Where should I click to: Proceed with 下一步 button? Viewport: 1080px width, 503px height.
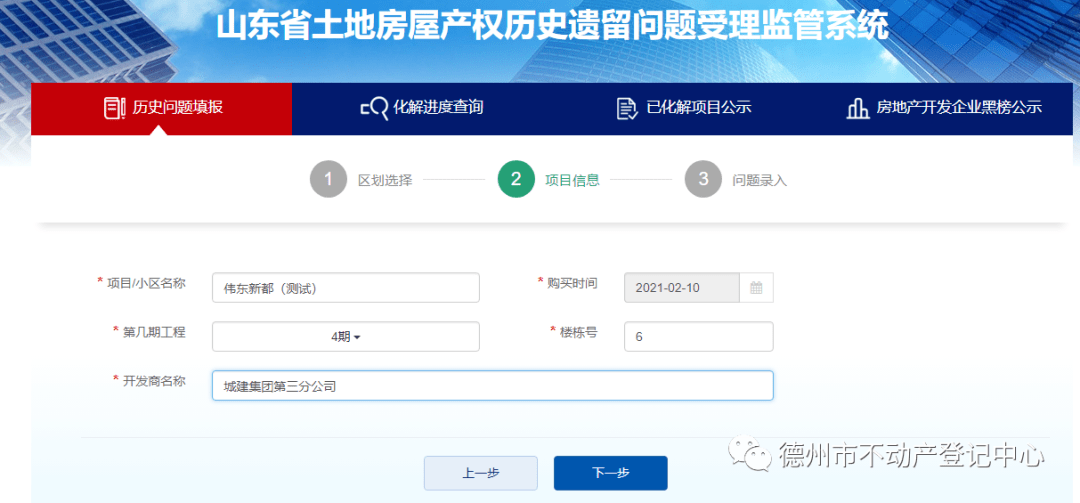point(610,473)
